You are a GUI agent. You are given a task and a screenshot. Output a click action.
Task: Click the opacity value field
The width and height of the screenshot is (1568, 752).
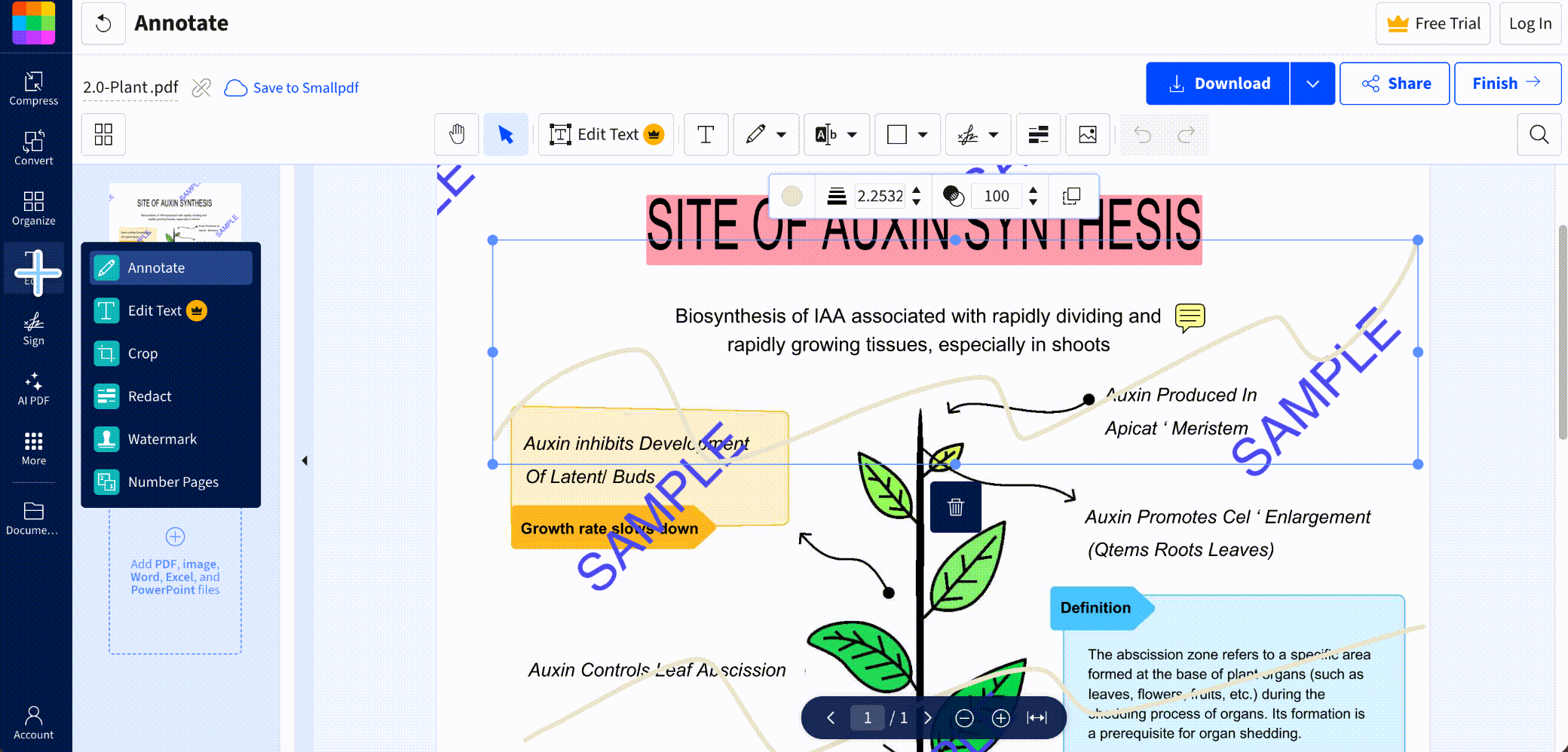coord(997,196)
